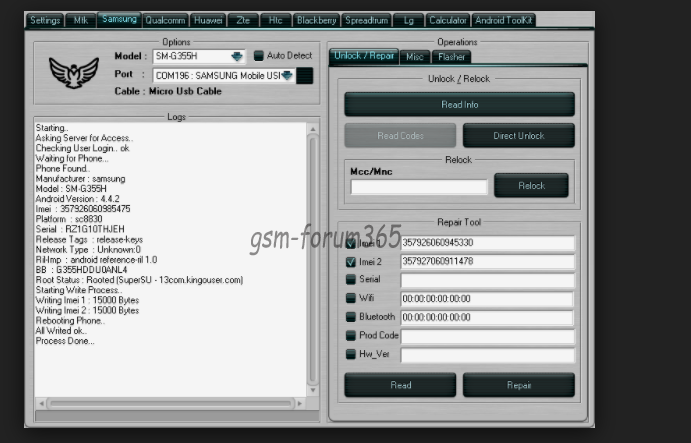691x443 pixels.
Task: Switch to the Zte tab
Action: pos(243,20)
